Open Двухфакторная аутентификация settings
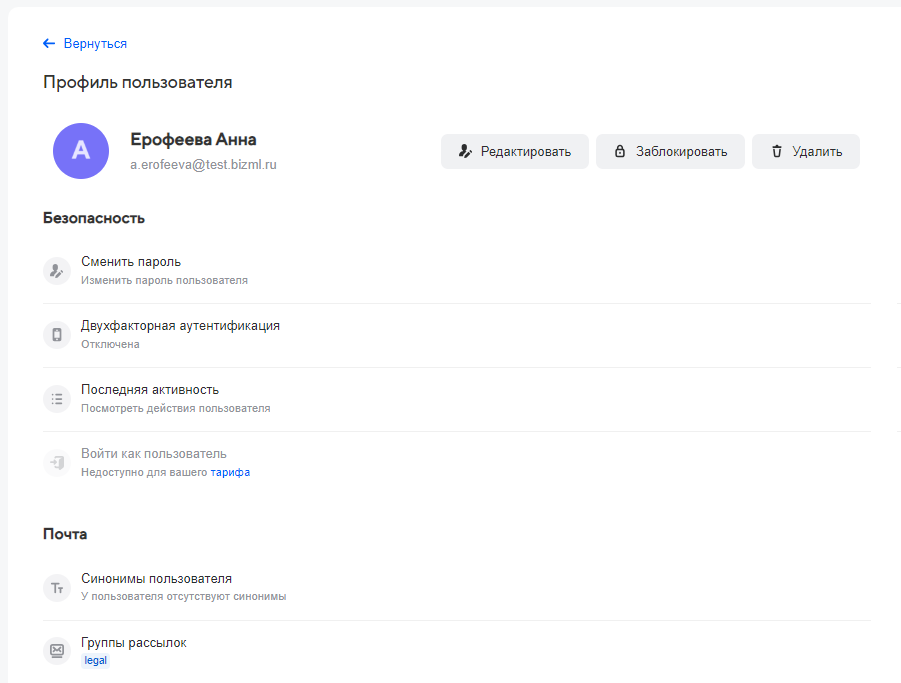 coord(180,326)
